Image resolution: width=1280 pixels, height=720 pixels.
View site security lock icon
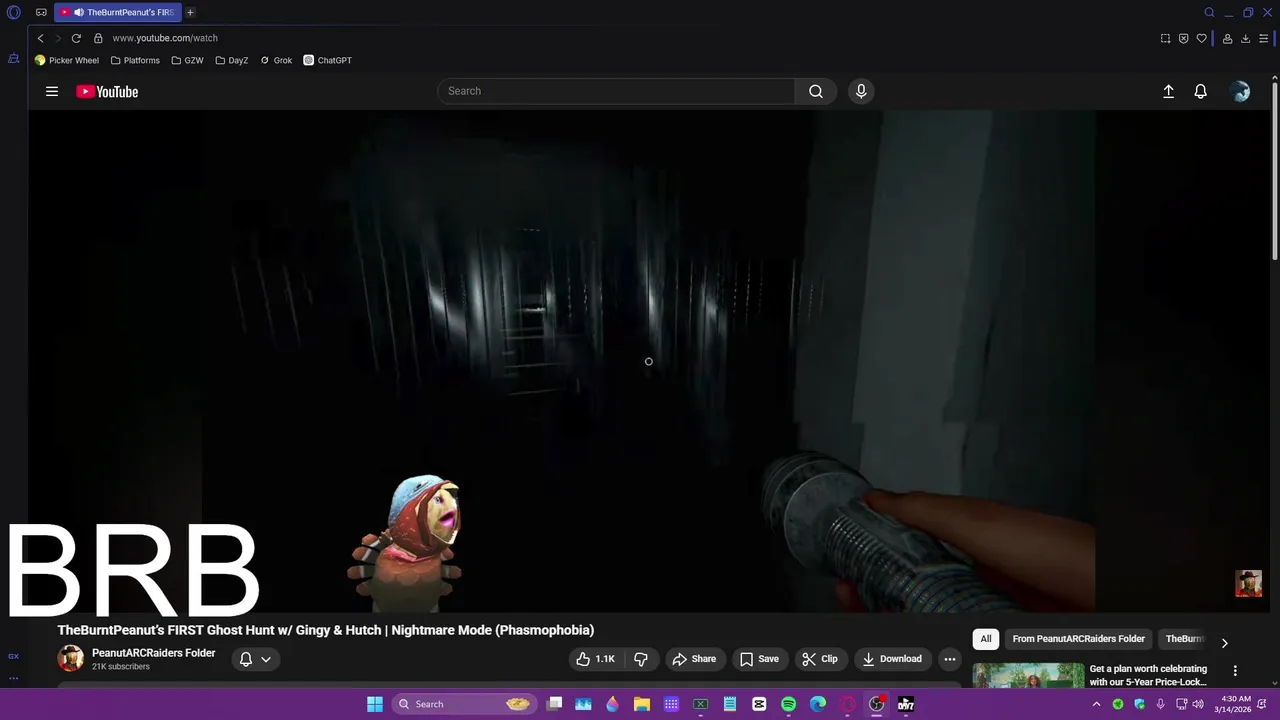(x=98, y=38)
